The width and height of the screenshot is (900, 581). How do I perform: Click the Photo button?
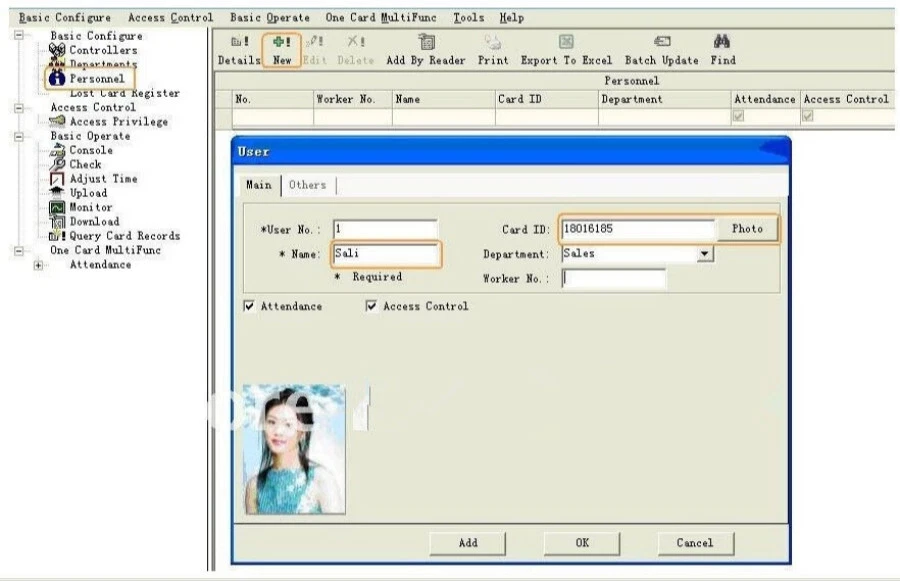point(747,229)
